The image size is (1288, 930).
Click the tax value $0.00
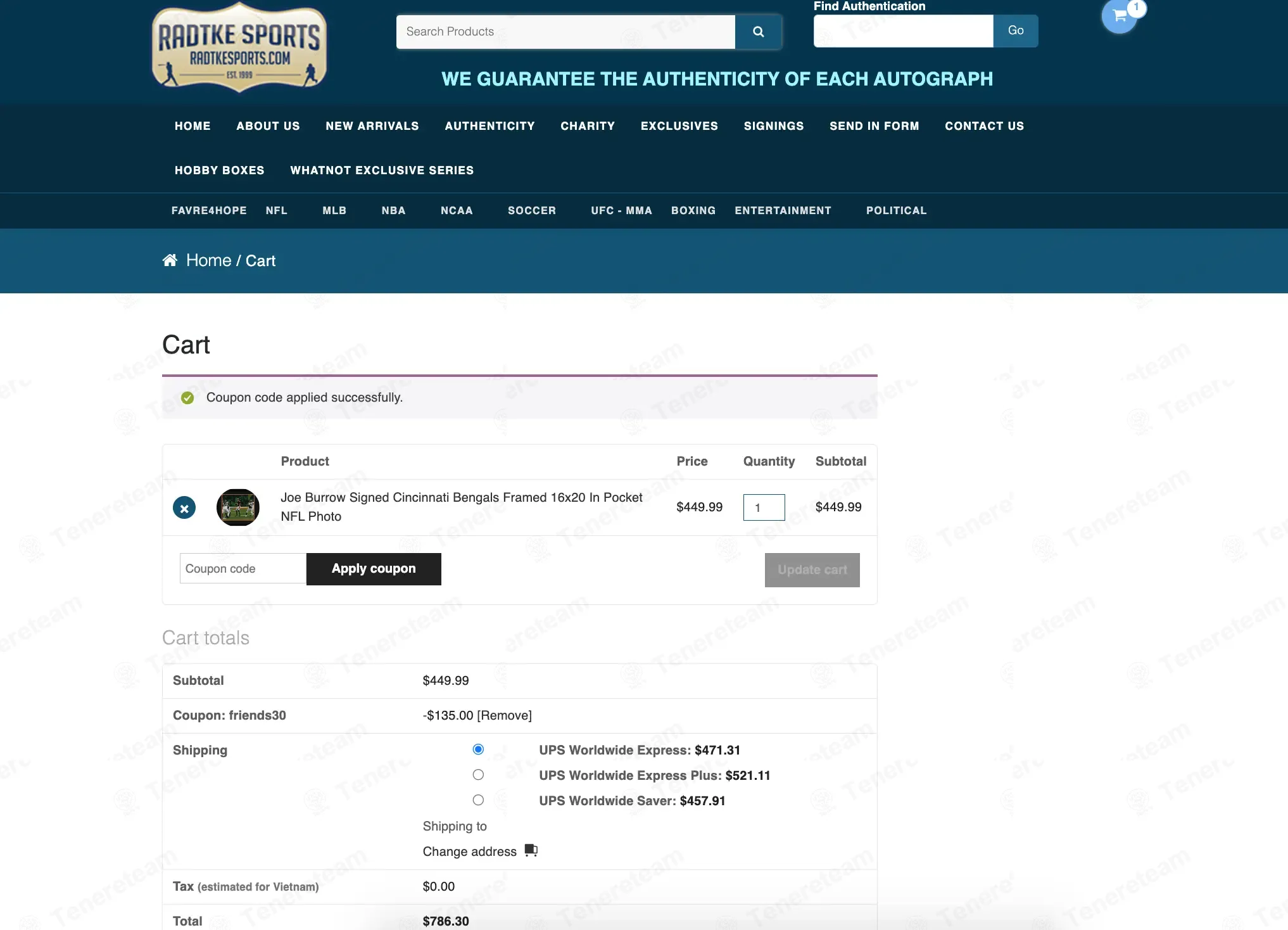click(439, 886)
